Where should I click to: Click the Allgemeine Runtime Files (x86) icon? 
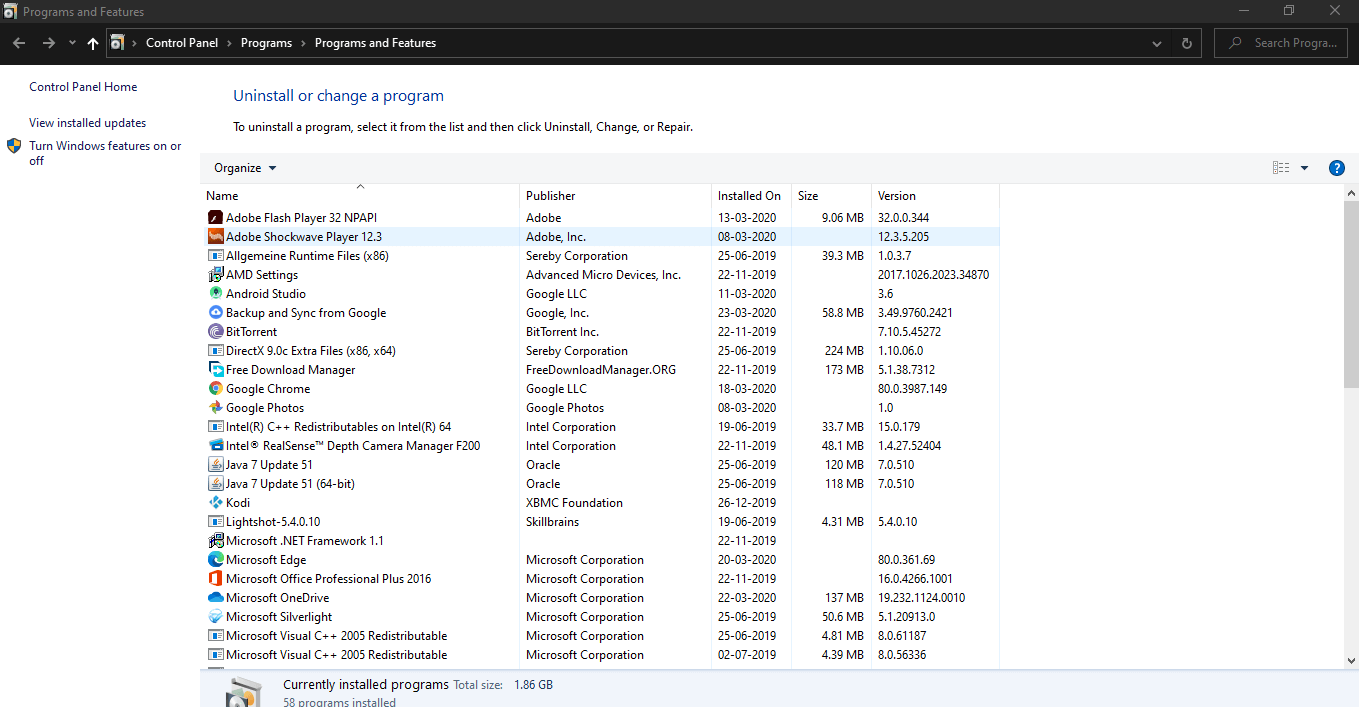pos(215,256)
